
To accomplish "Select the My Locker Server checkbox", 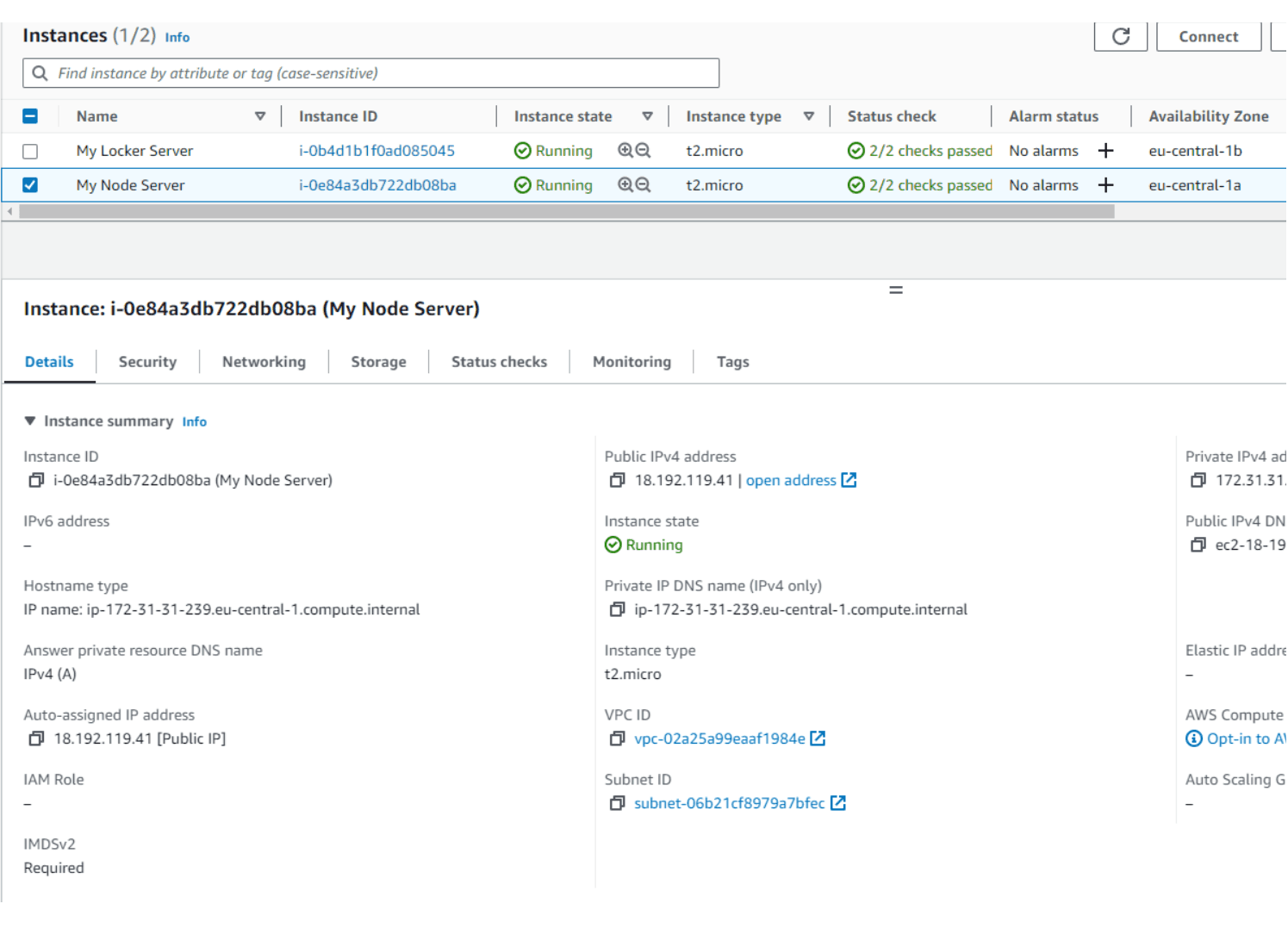I will click(x=30, y=152).
